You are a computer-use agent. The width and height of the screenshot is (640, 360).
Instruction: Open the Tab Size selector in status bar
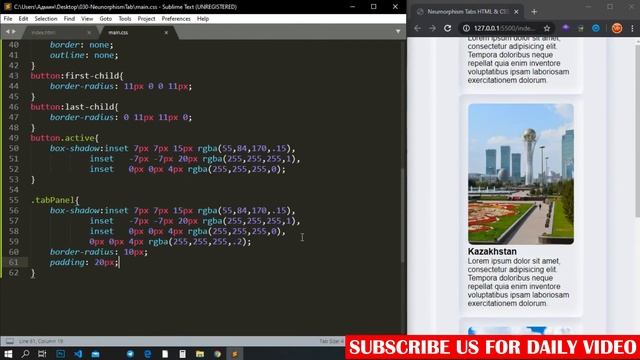(331, 341)
